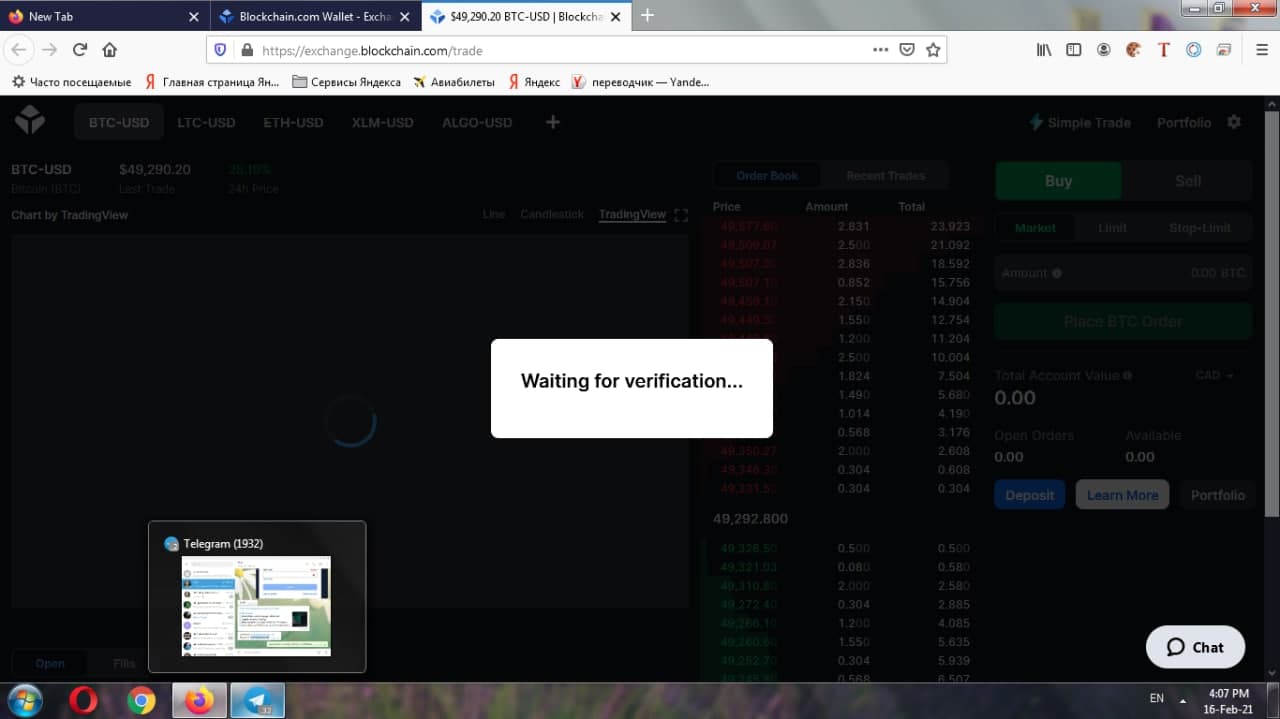Viewport: 1280px width, 719px height.
Task: Close the New Tab tab
Action: tap(194, 17)
